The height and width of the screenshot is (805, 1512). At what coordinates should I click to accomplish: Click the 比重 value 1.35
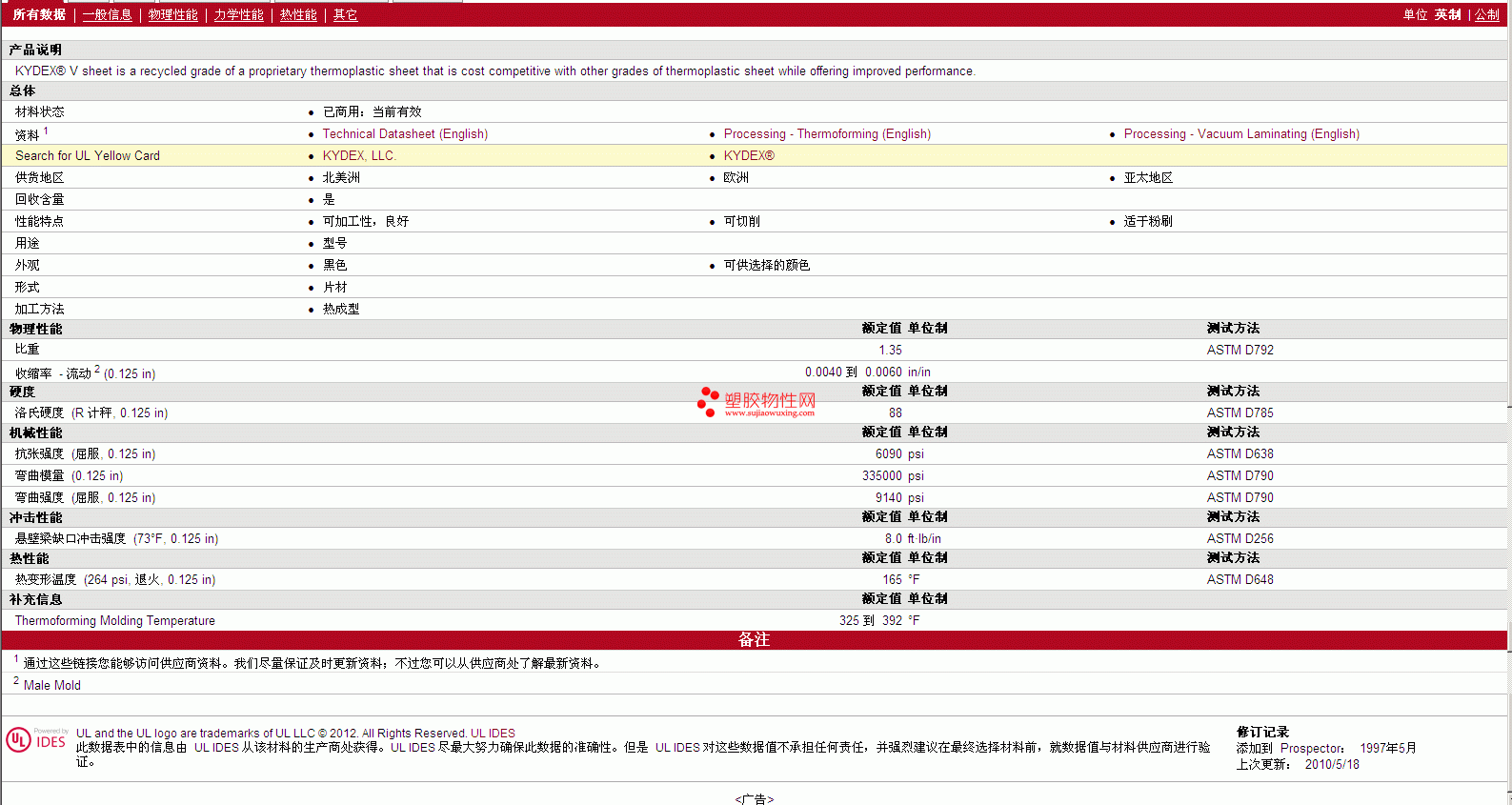pos(890,351)
